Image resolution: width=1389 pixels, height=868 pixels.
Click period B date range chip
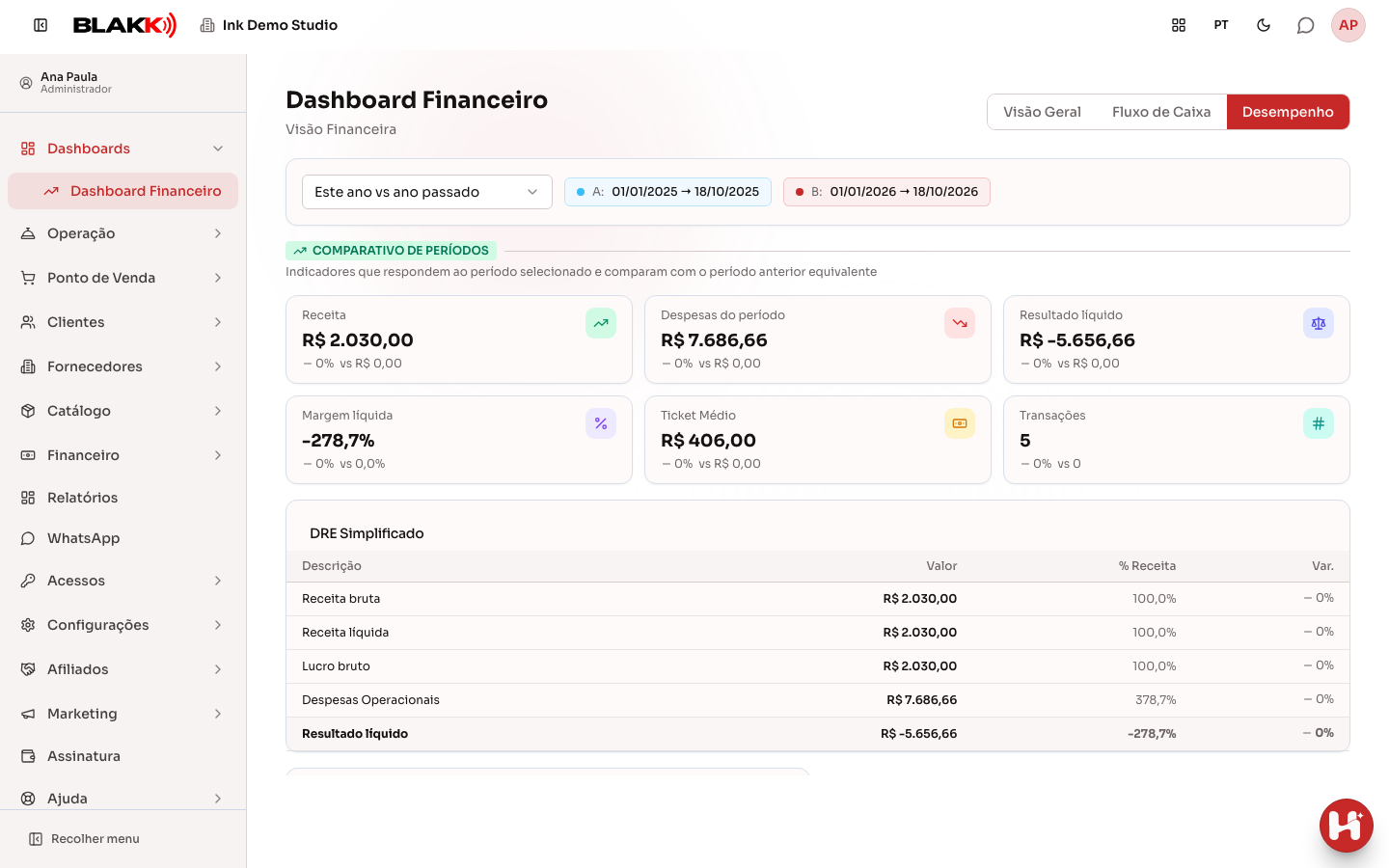tap(886, 192)
